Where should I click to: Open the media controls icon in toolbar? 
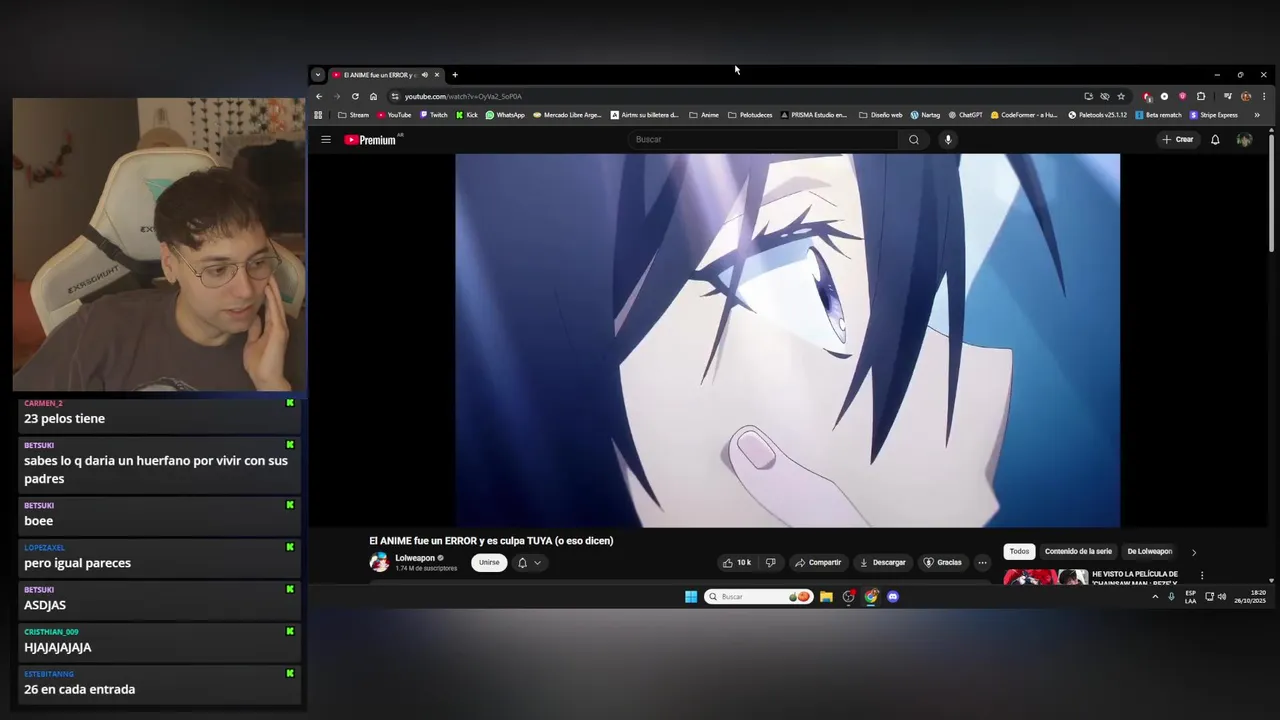1228,97
